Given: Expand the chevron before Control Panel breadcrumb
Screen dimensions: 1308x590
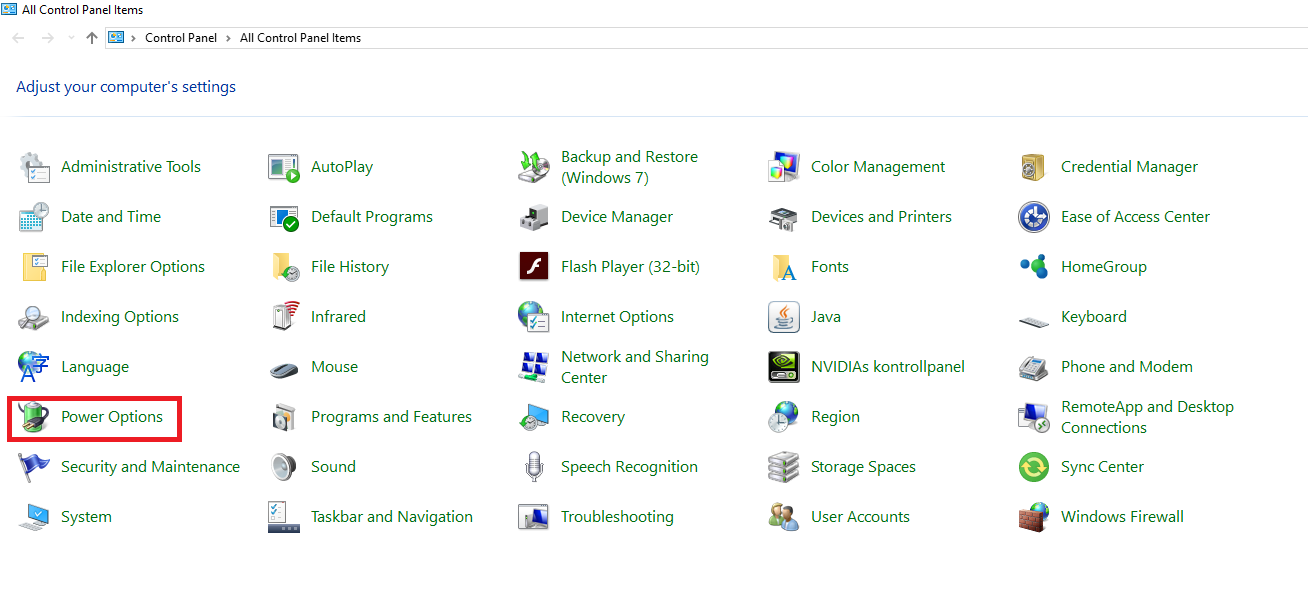Looking at the screenshot, I should click(134, 38).
